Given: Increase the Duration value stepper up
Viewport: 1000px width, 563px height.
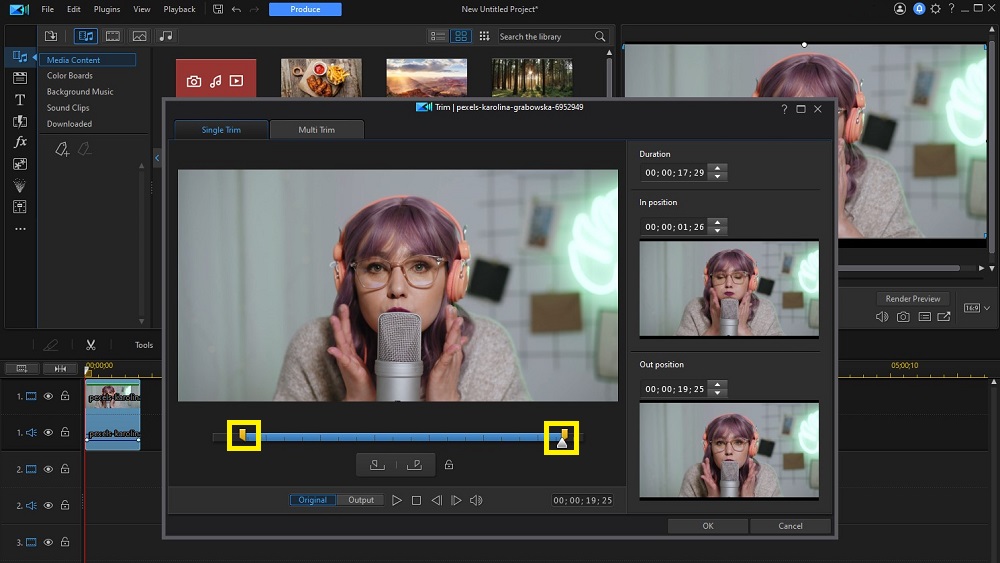Looking at the screenshot, I should click(717, 168).
